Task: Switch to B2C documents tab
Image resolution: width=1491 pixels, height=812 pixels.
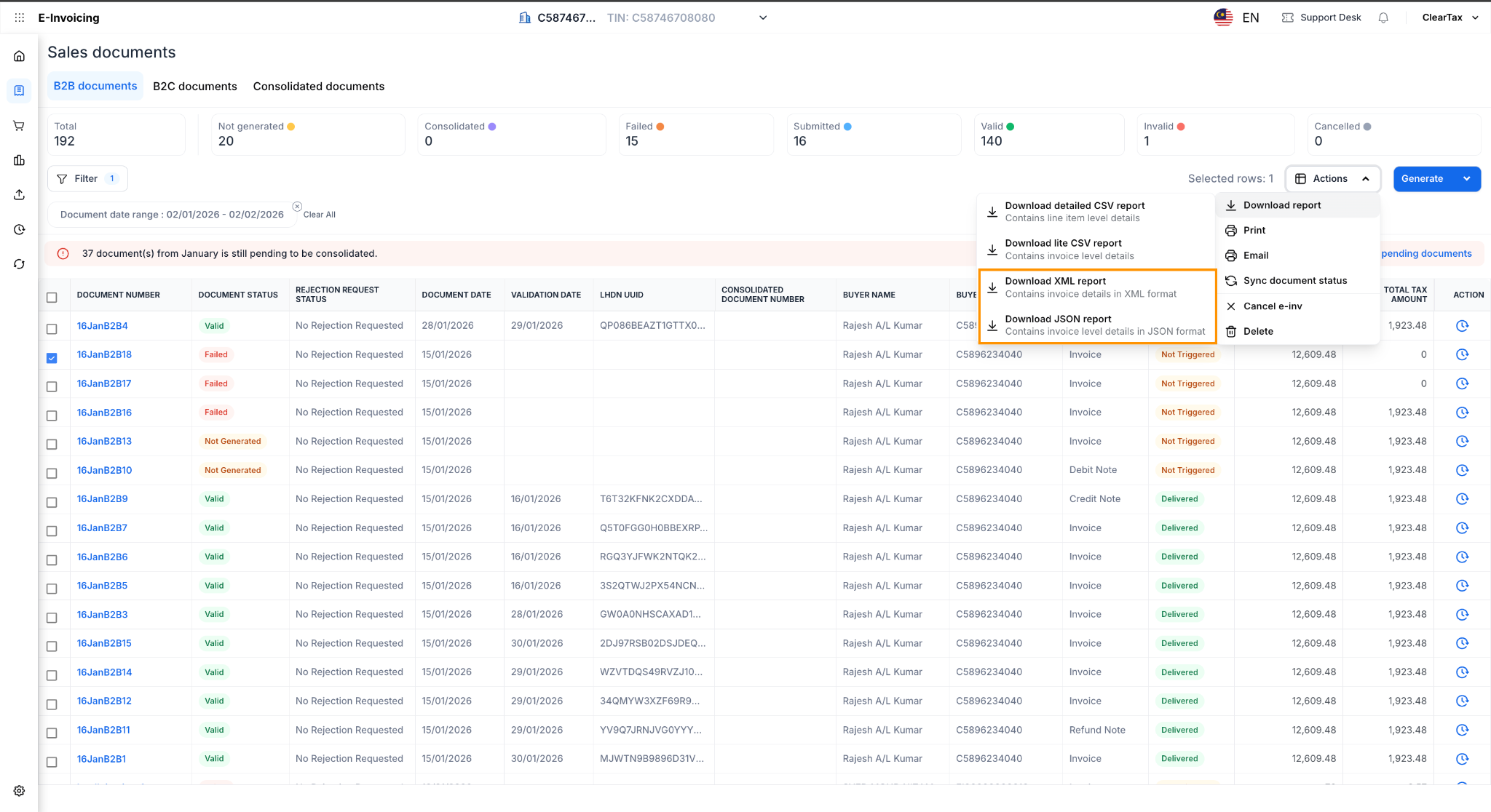Action: point(195,87)
